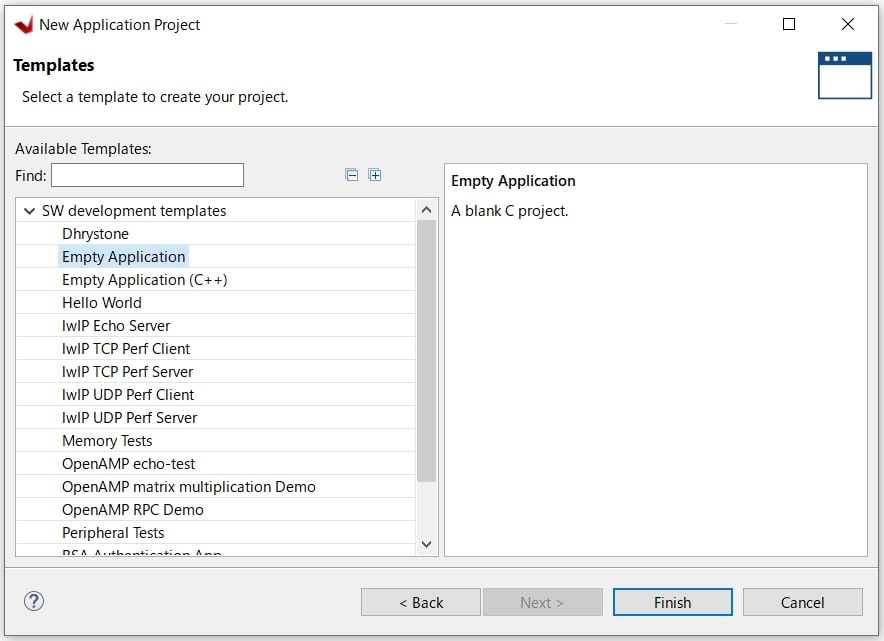This screenshot has height=641, width=884.
Task: Select the Hello World template
Action: (x=101, y=303)
